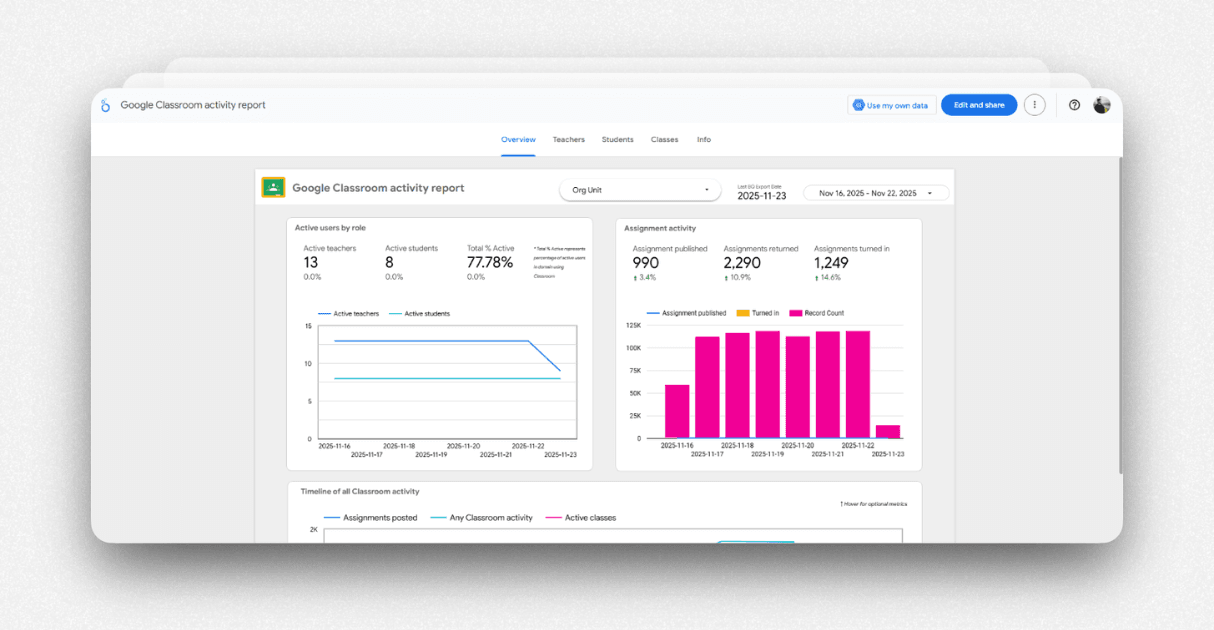Open the Org Unit dropdown

pos(640,189)
